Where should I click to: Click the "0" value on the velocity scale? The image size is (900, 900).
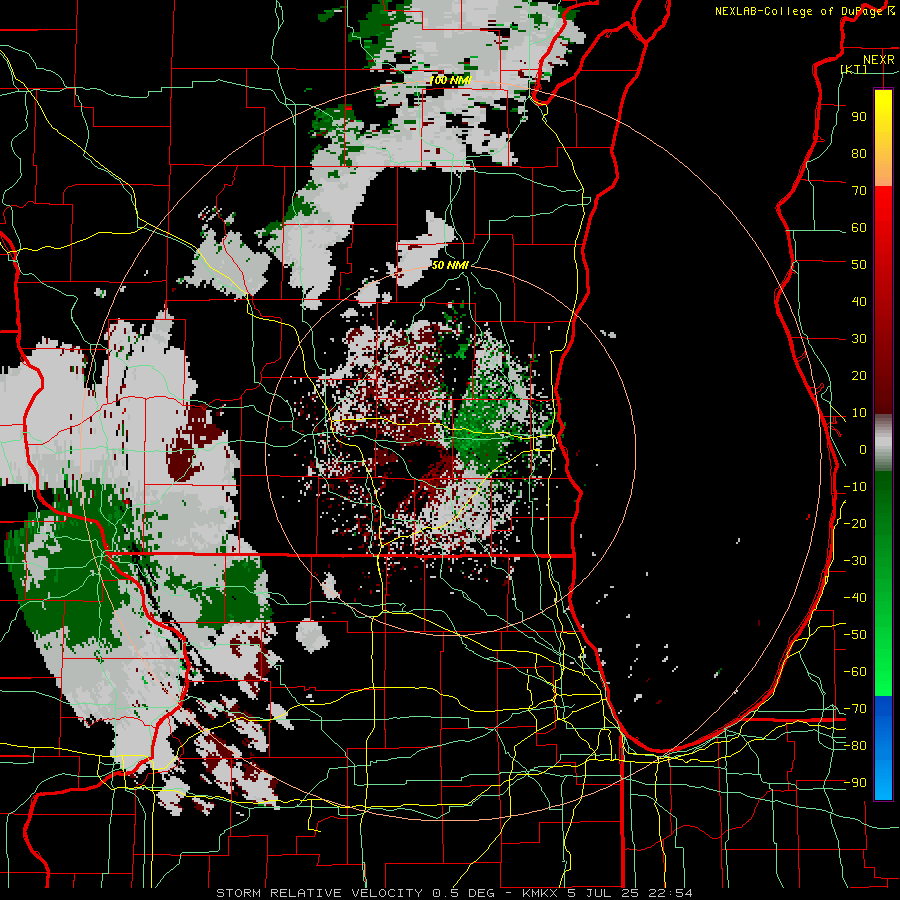click(863, 450)
